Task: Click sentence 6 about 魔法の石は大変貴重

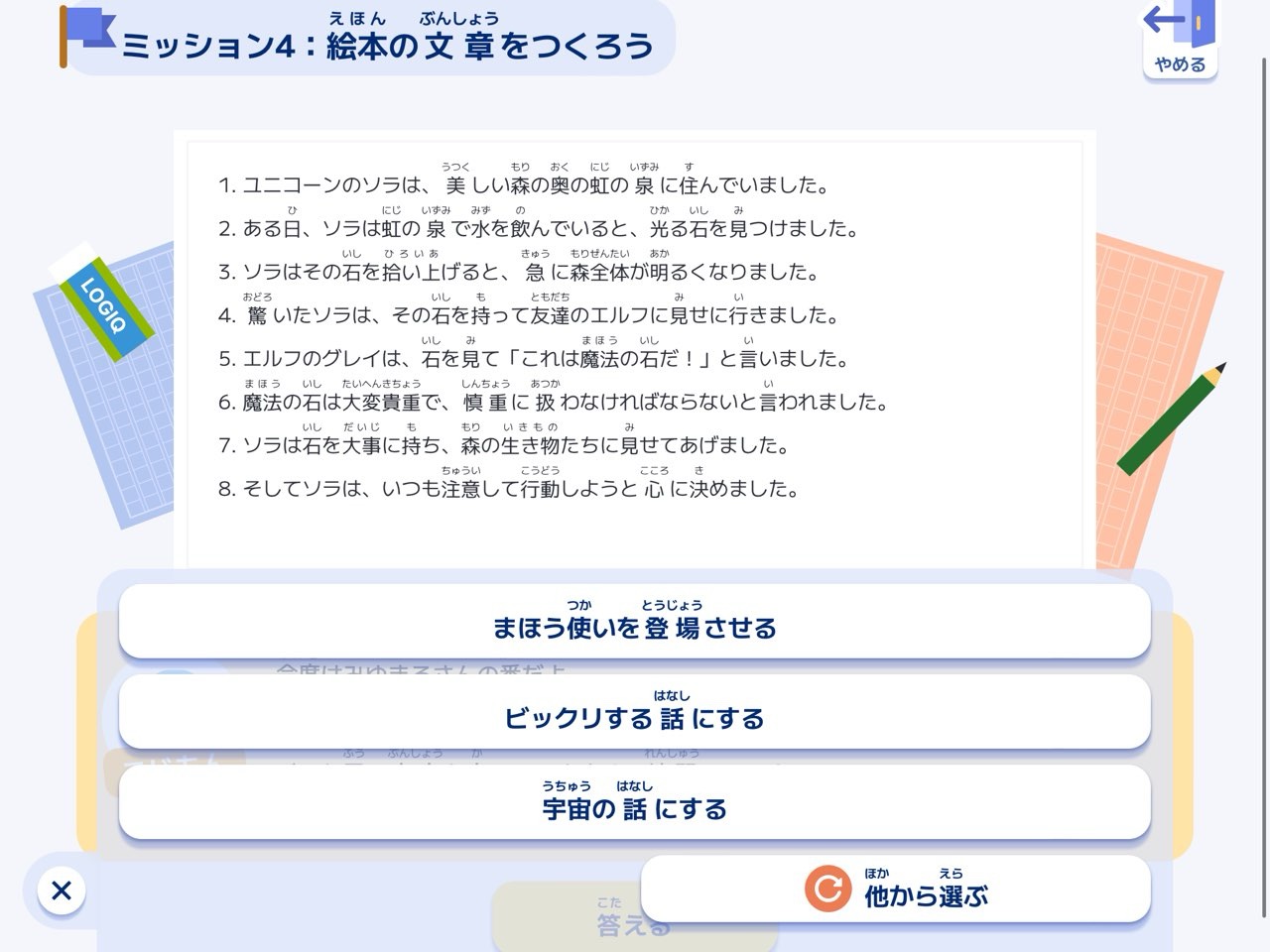Action: click(x=553, y=396)
